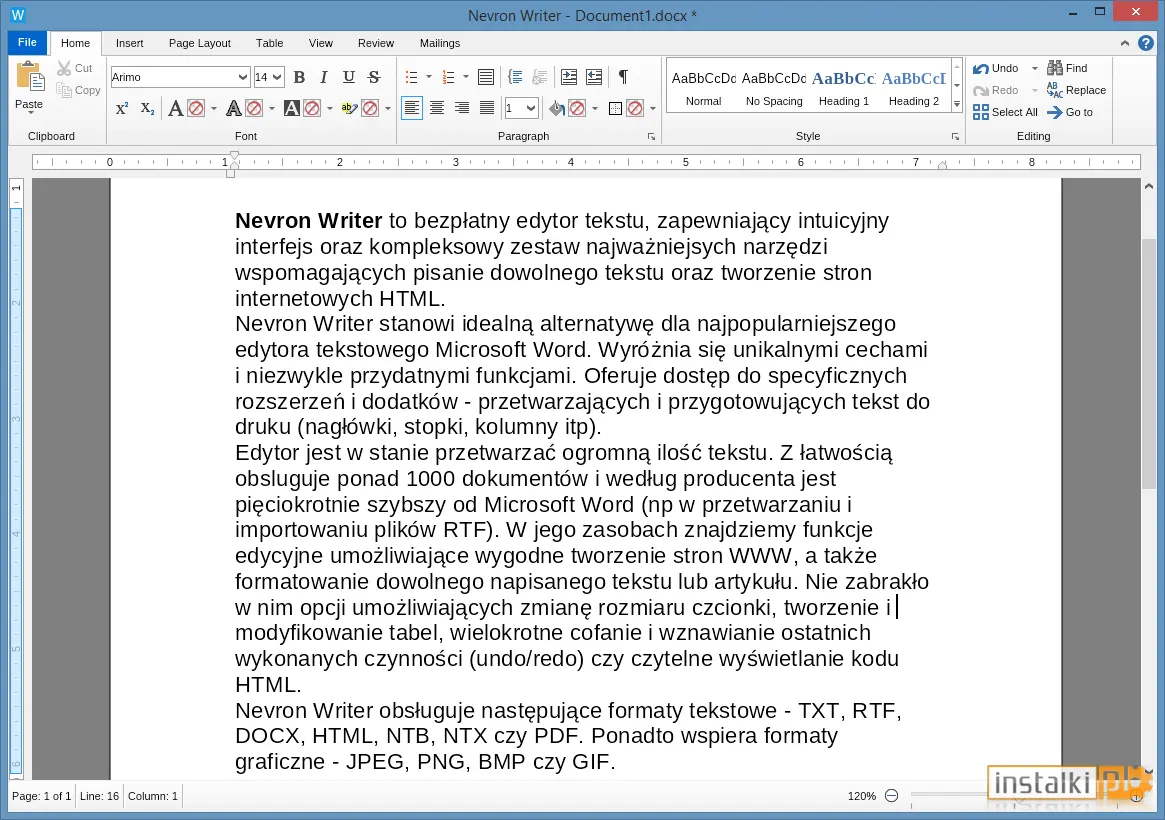Click the Redo button
This screenshot has width=1165, height=820.
click(996, 91)
